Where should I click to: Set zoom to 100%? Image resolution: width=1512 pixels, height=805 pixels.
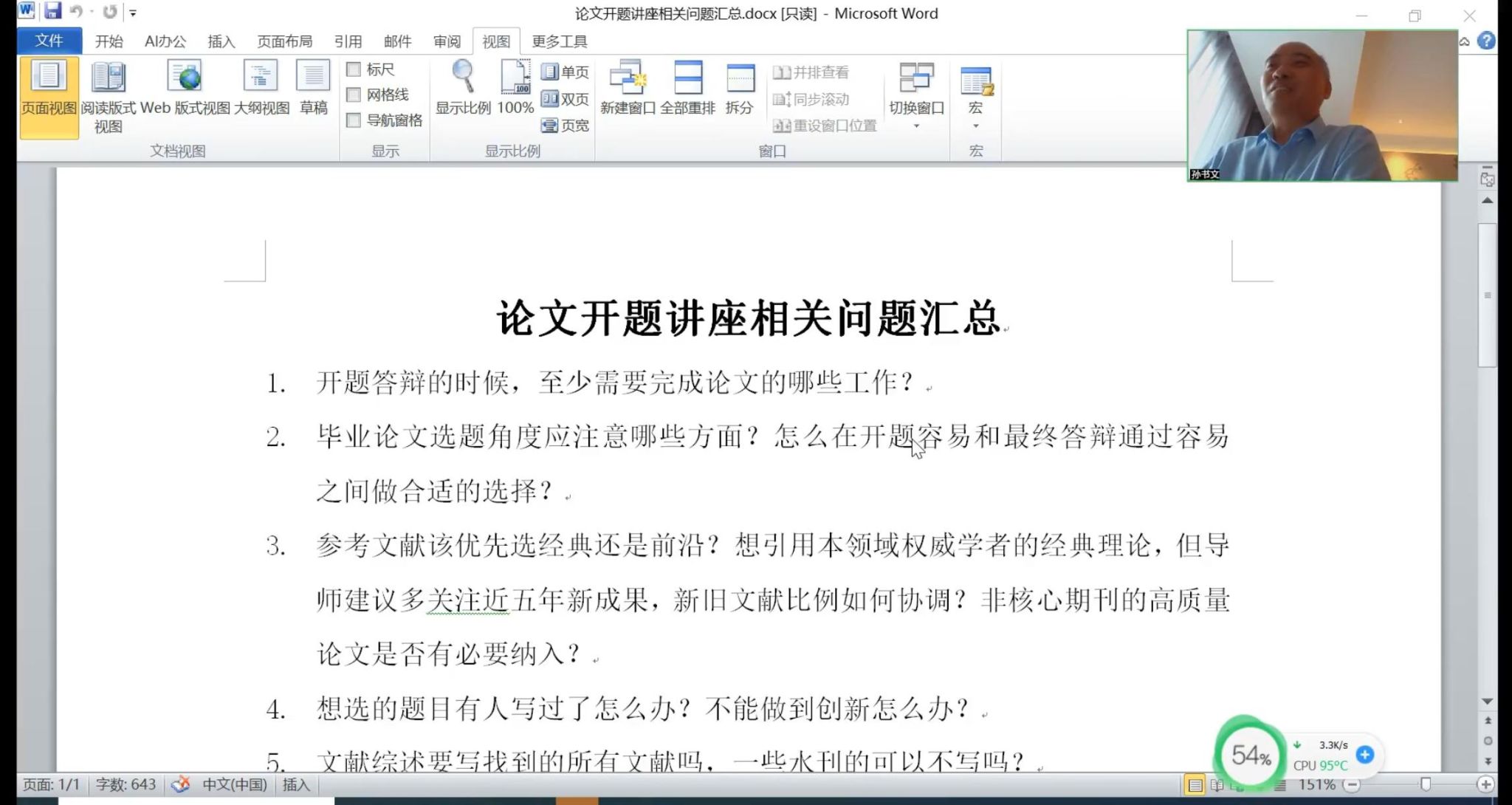coord(515,89)
